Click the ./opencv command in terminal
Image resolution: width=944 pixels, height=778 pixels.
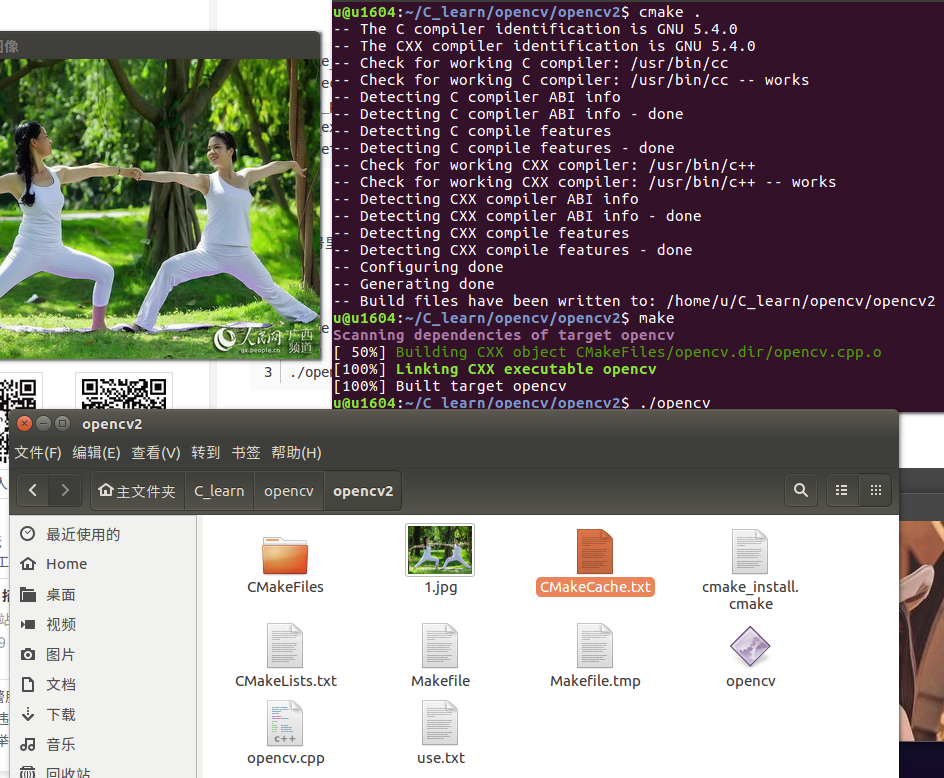point(675,403)
